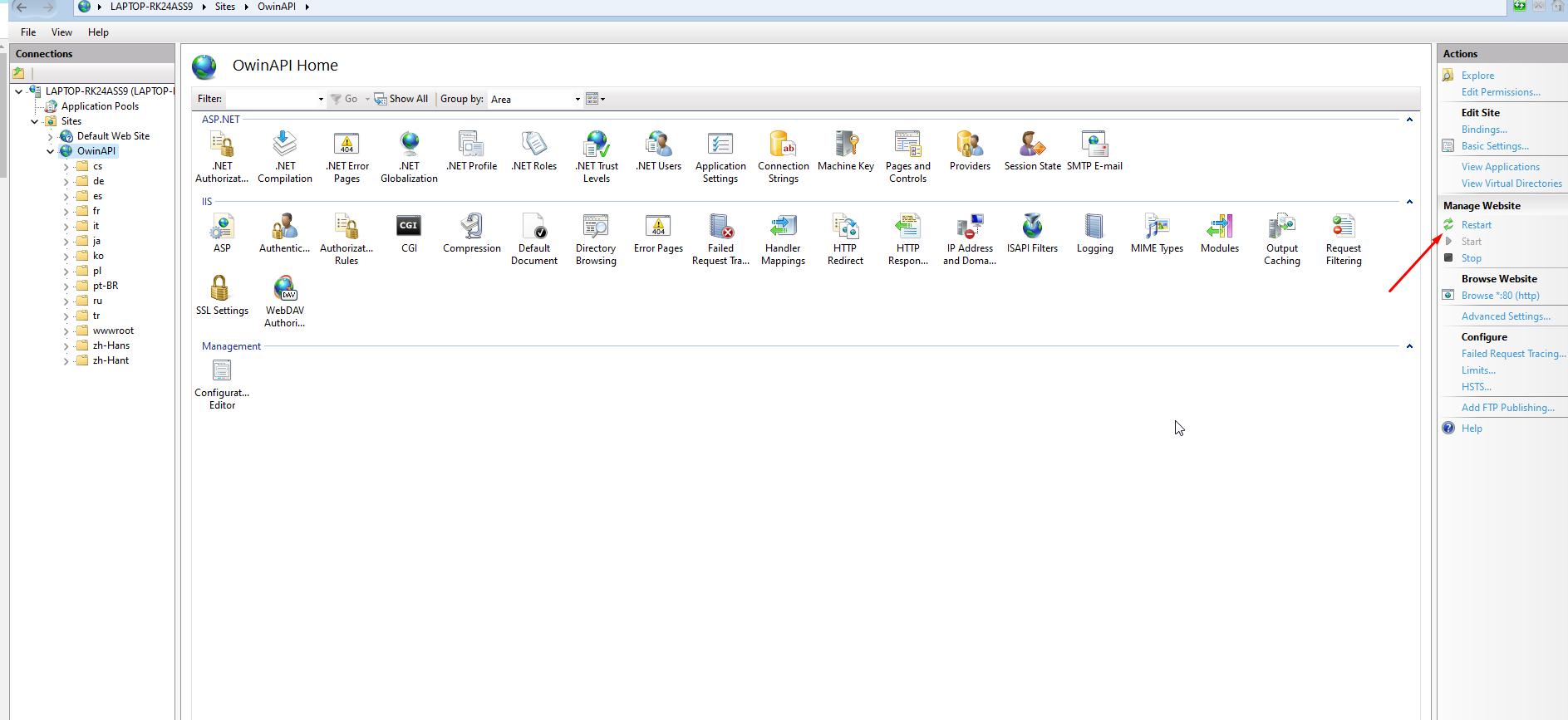1568x720 pixels.
Task: Expand the zh-Hans folder node
Action: (x=66, y=345)
